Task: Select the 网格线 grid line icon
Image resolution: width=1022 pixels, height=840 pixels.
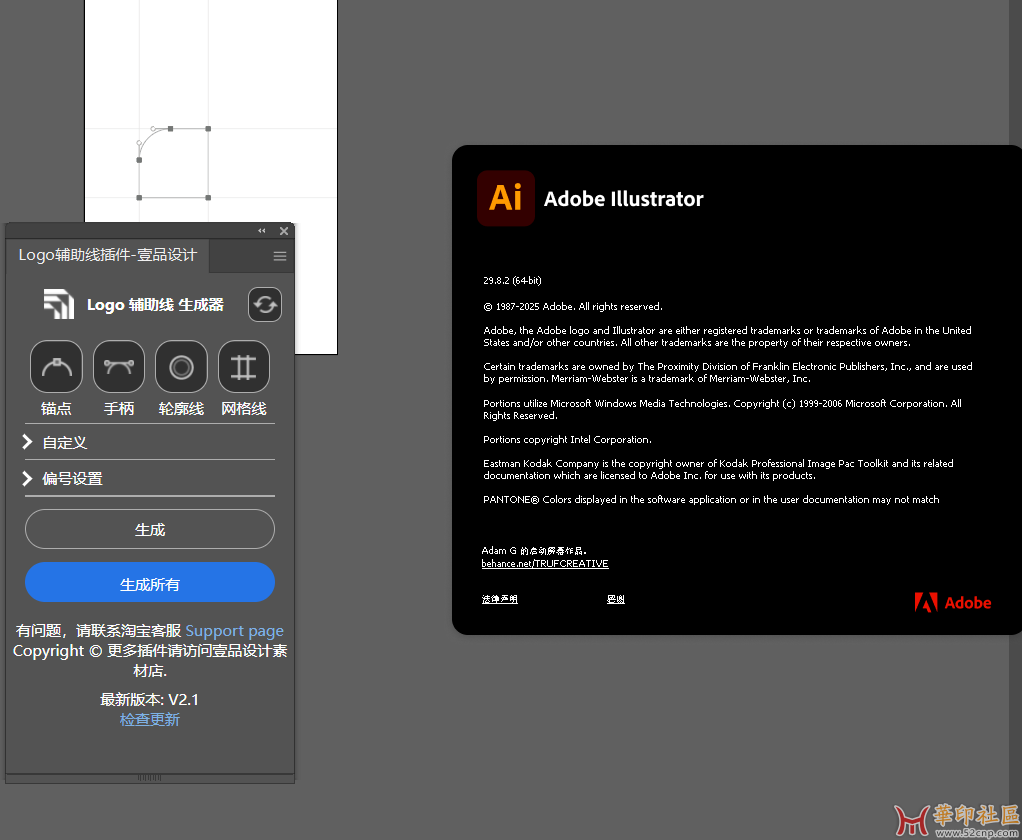Action: tap(244, 367)
